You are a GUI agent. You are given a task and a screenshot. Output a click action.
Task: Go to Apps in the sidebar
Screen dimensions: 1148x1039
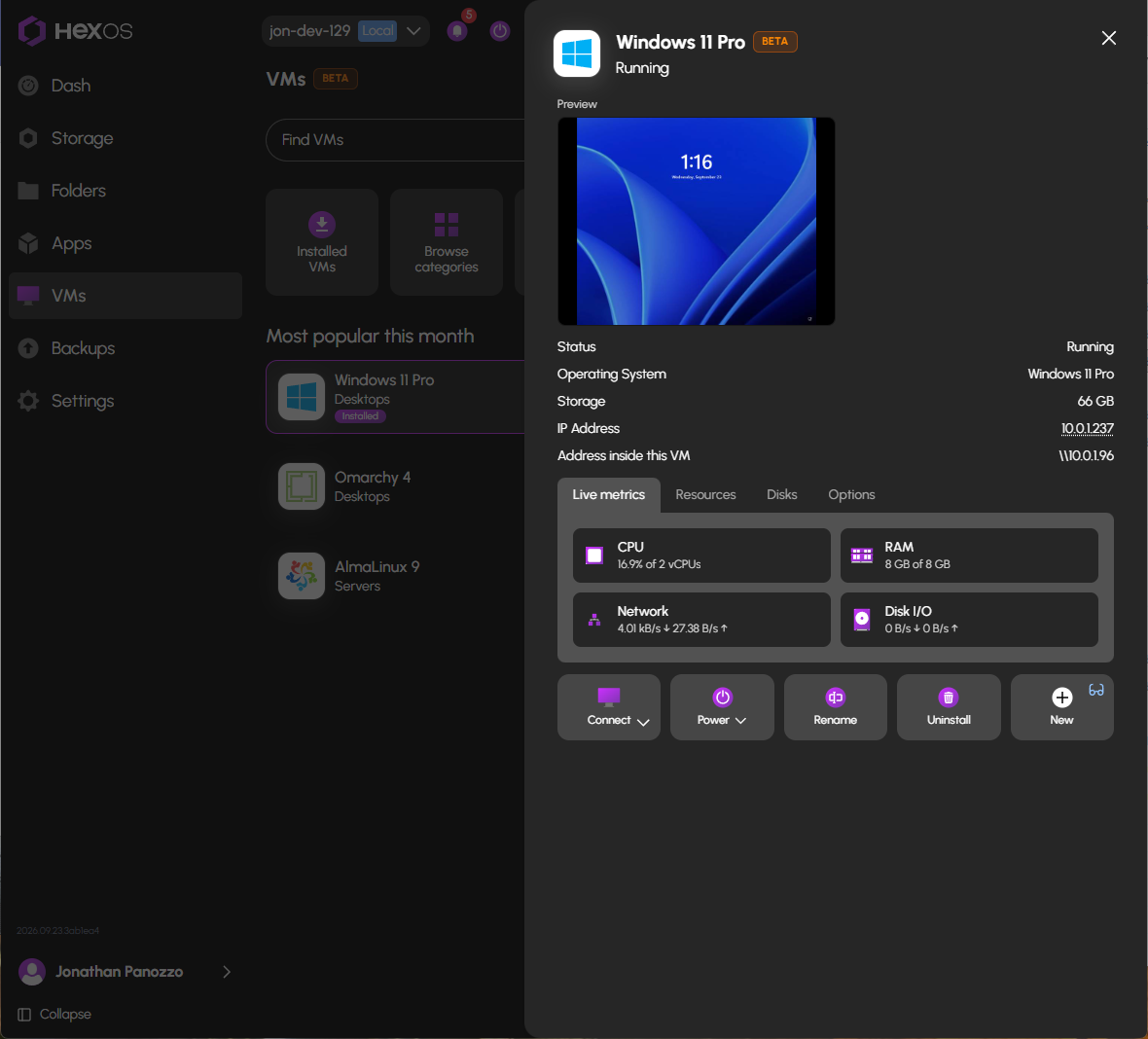[126, 243]
